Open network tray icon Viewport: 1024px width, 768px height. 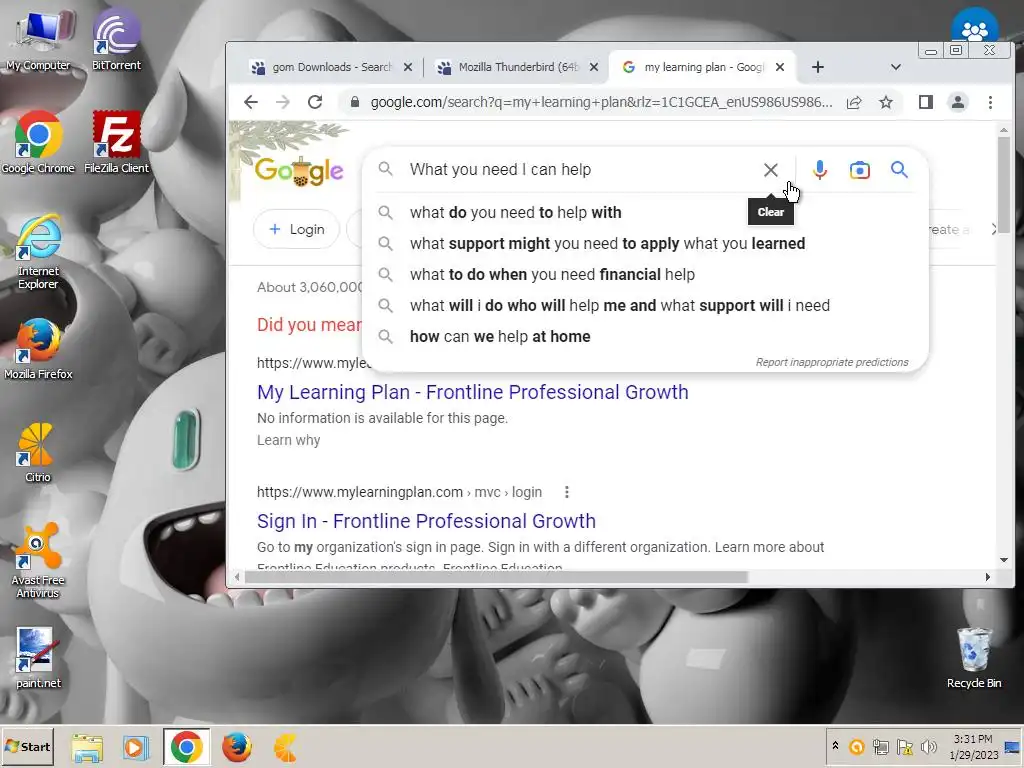pyautogui.click(x=880, y=746)
